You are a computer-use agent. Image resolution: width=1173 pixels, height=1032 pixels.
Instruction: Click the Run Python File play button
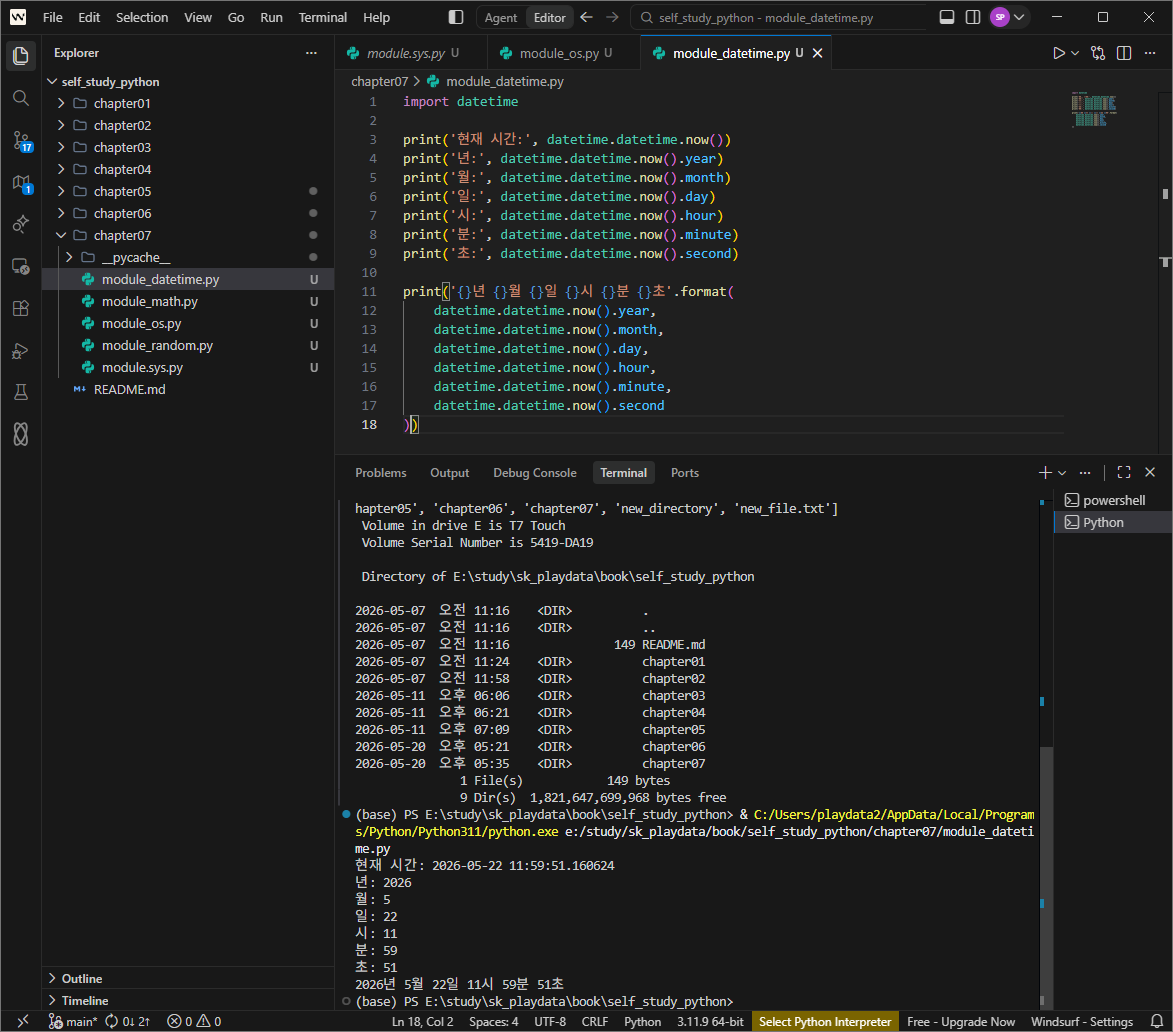point(1059,53)
